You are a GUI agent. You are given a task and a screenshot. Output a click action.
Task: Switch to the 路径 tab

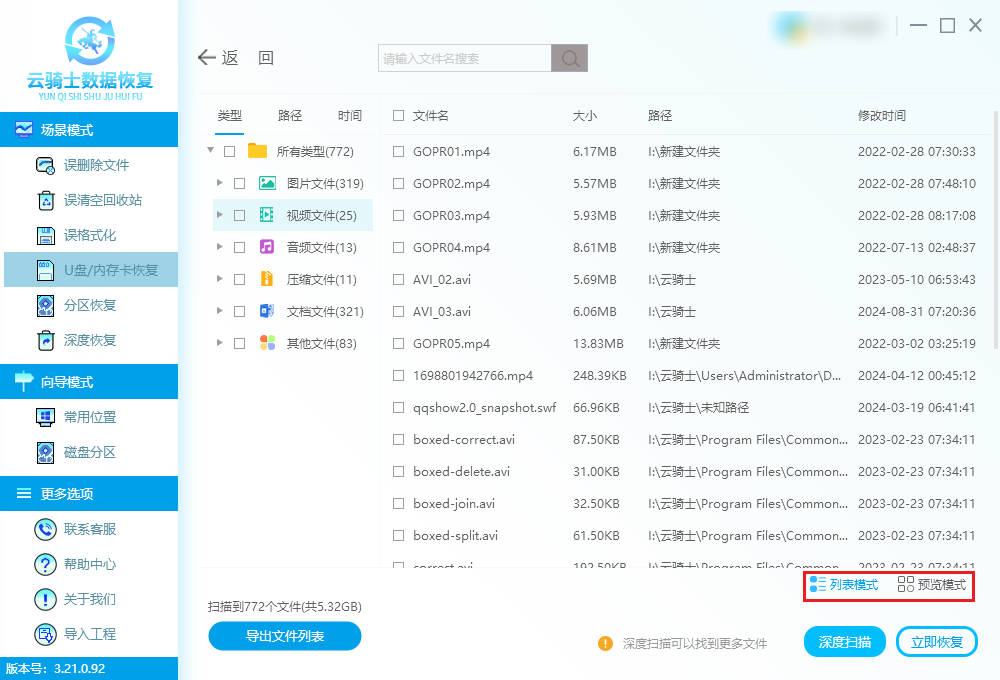[290, 116]
